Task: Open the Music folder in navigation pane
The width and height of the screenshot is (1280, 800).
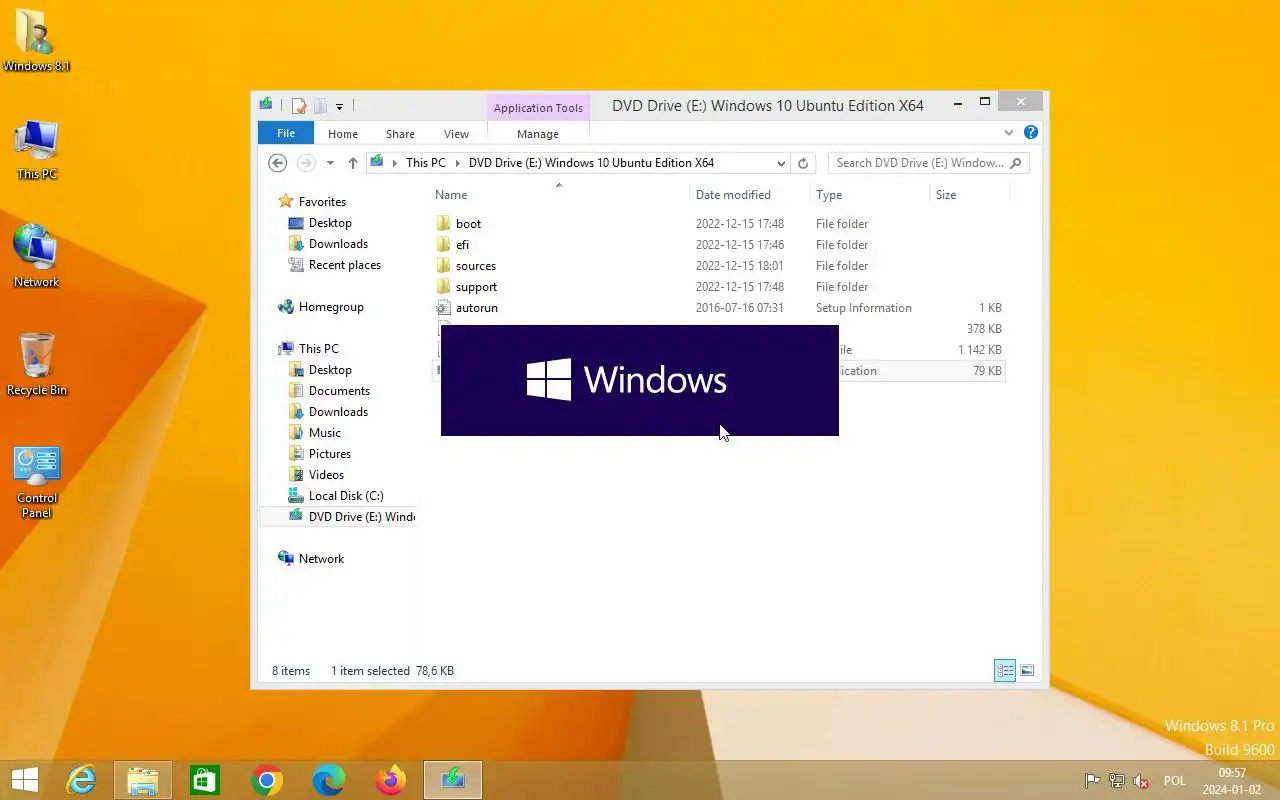Action: [324, 433]
